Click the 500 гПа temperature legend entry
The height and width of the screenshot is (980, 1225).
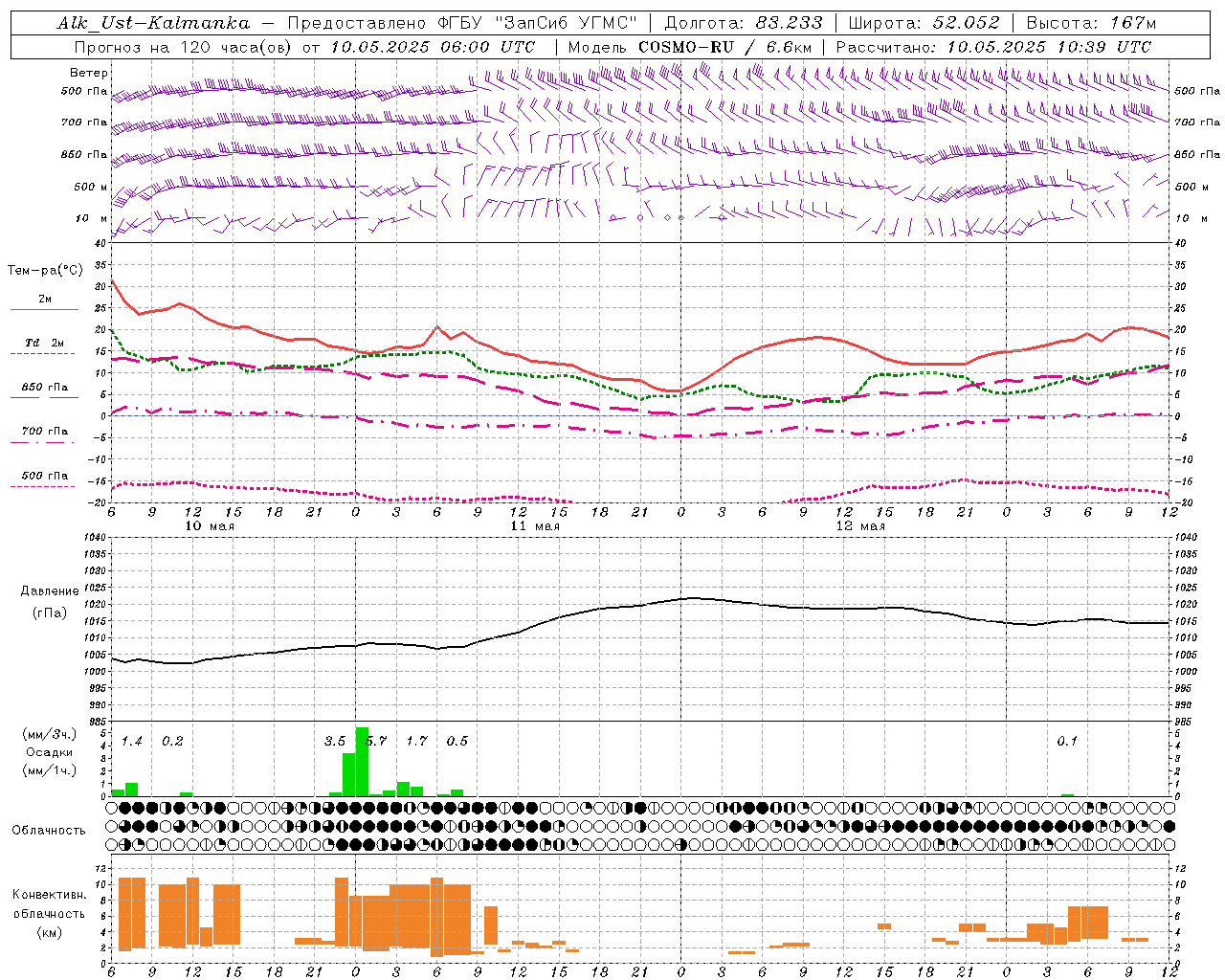point(45,476)
